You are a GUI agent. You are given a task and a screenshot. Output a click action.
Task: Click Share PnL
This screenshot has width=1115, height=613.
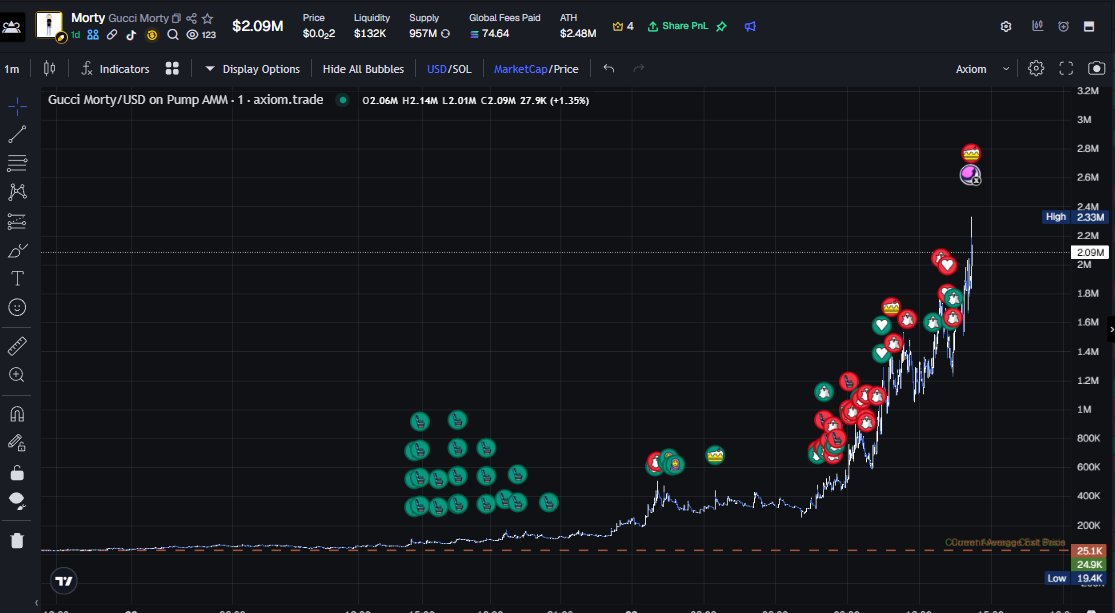[x=678, y=26]
